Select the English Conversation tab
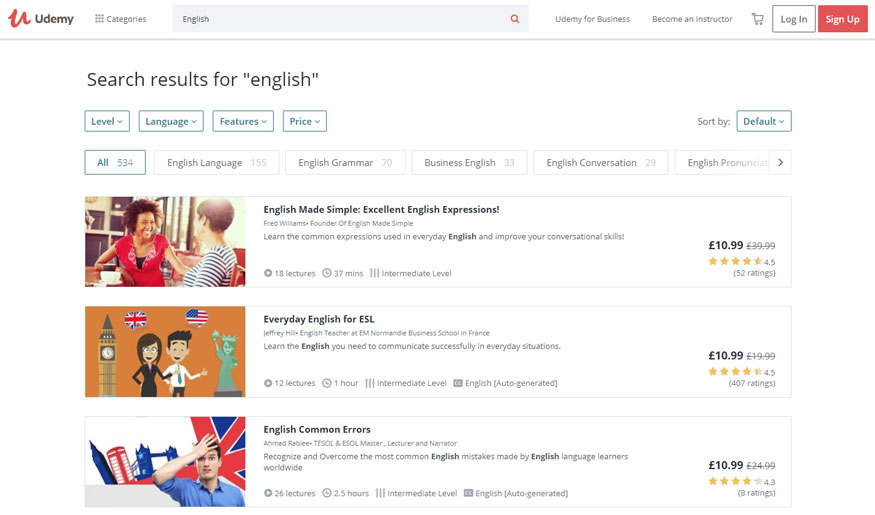The image size is (875, 515). (600, 162)
